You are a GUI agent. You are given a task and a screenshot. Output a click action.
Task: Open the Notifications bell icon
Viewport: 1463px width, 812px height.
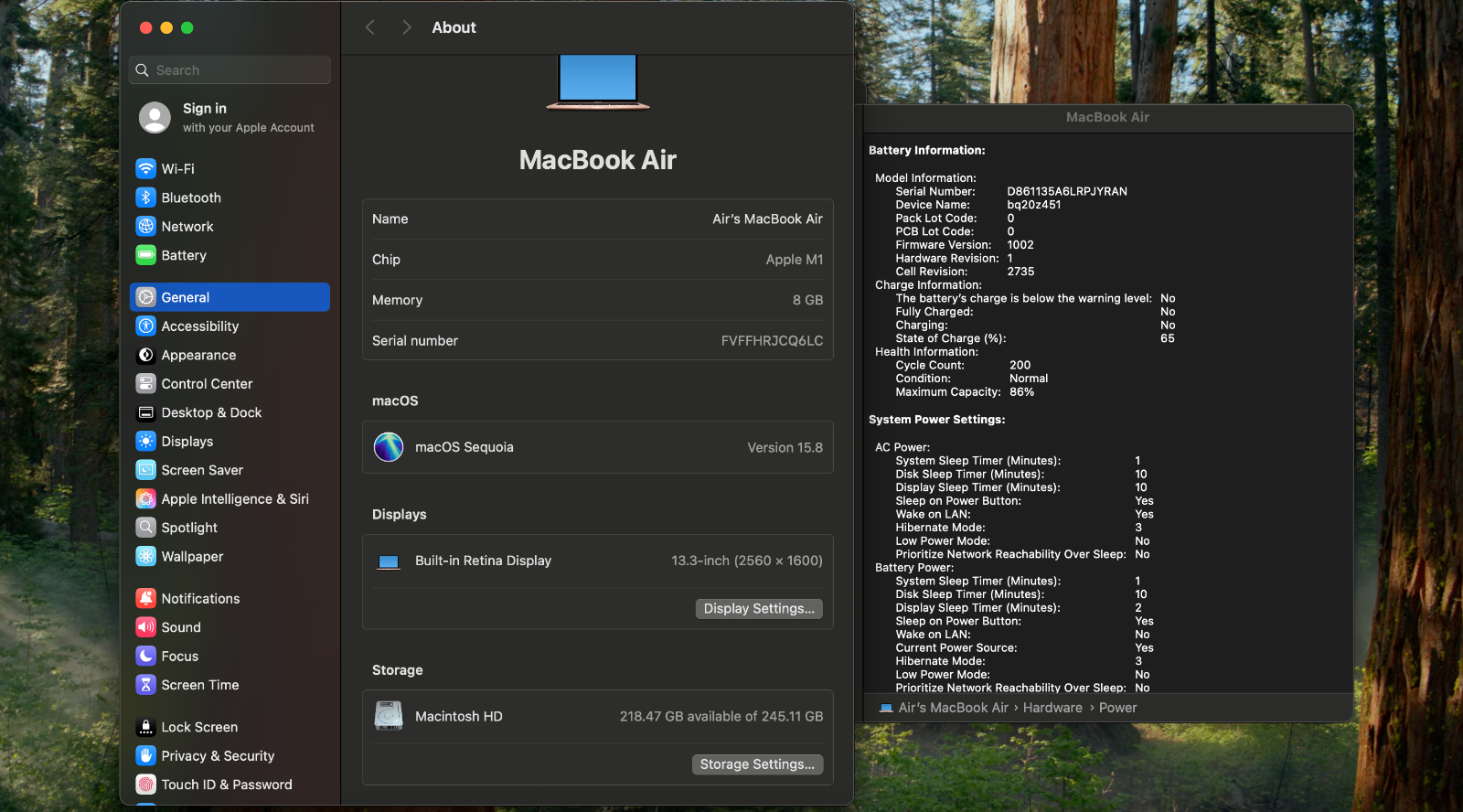tap(146, 598)
